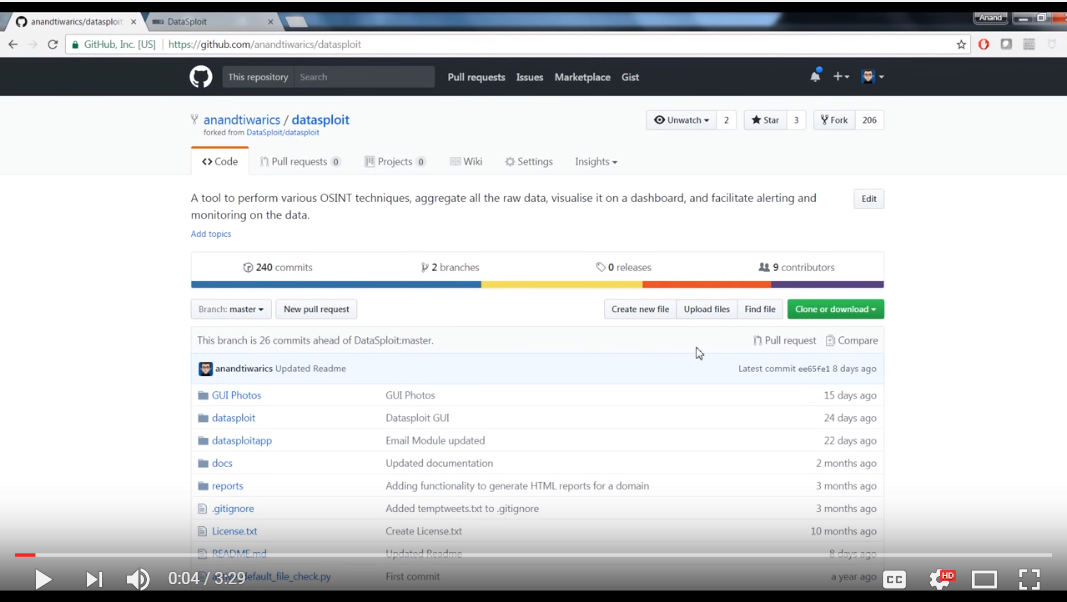Open video quality settings gear
Screen dimensions: 1067x602
[941, 579]
